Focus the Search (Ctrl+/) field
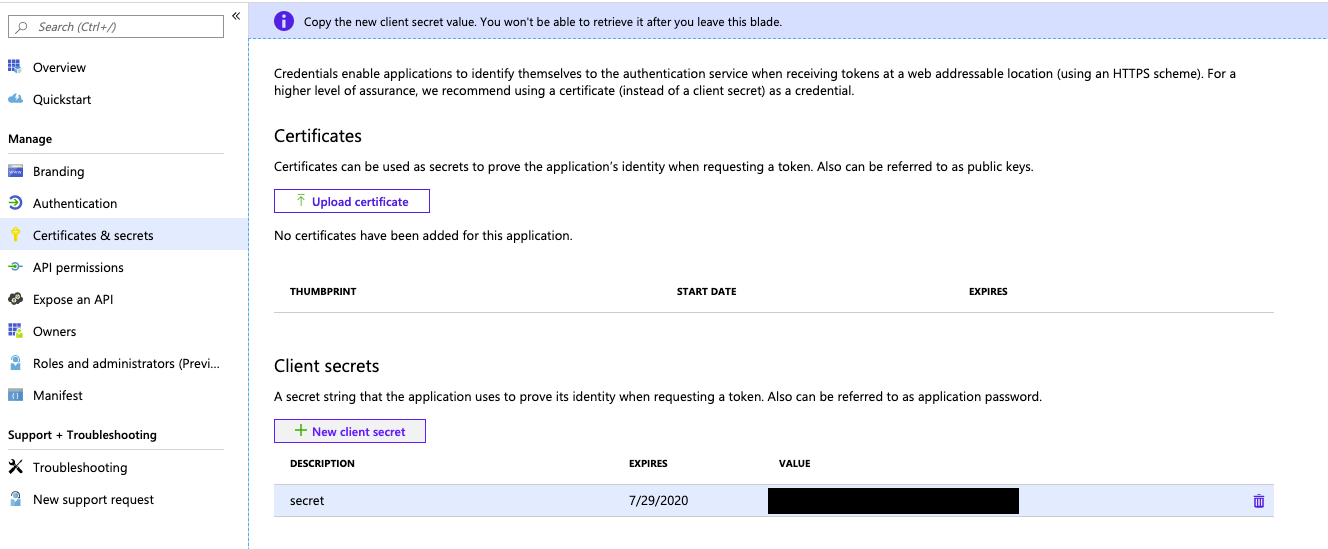Image resolution: width=1328 pixels, height=549 pixels. 116,27
